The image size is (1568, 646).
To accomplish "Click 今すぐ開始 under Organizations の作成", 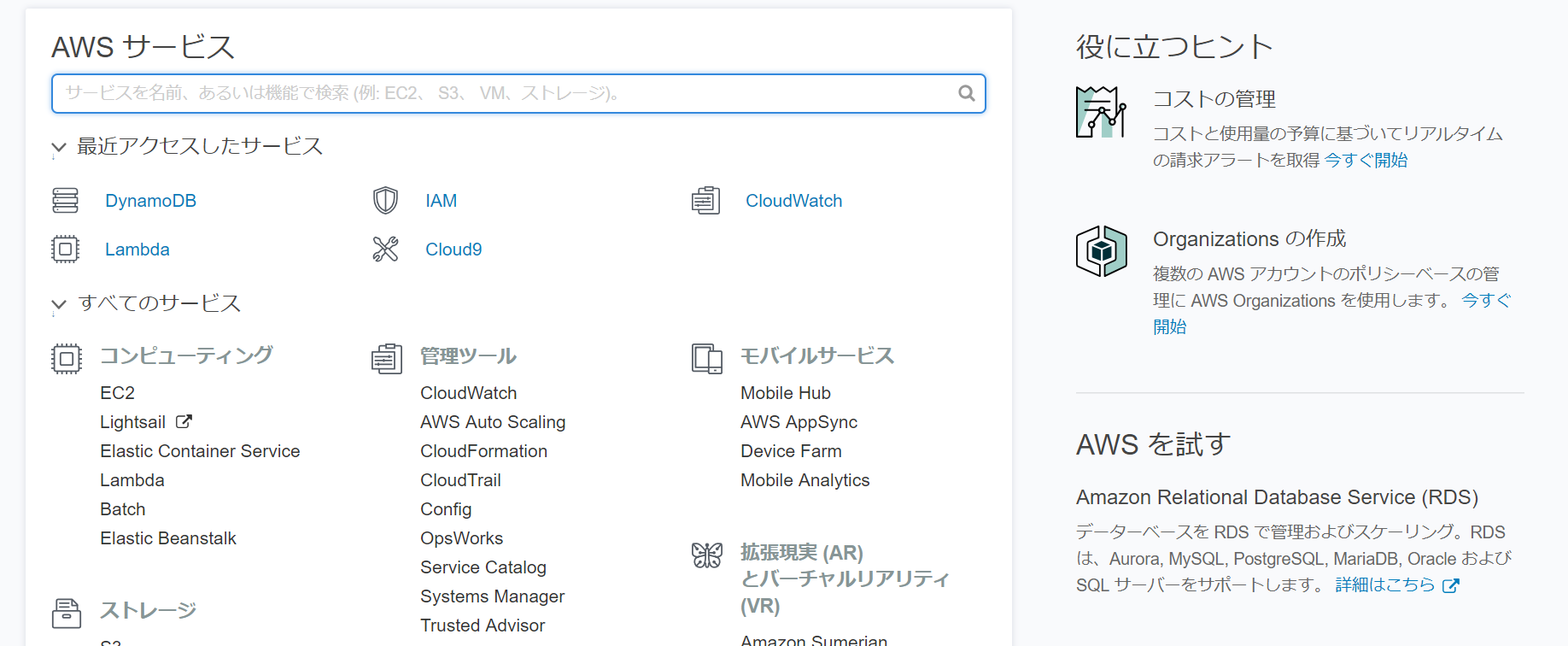I will 1487,300.
